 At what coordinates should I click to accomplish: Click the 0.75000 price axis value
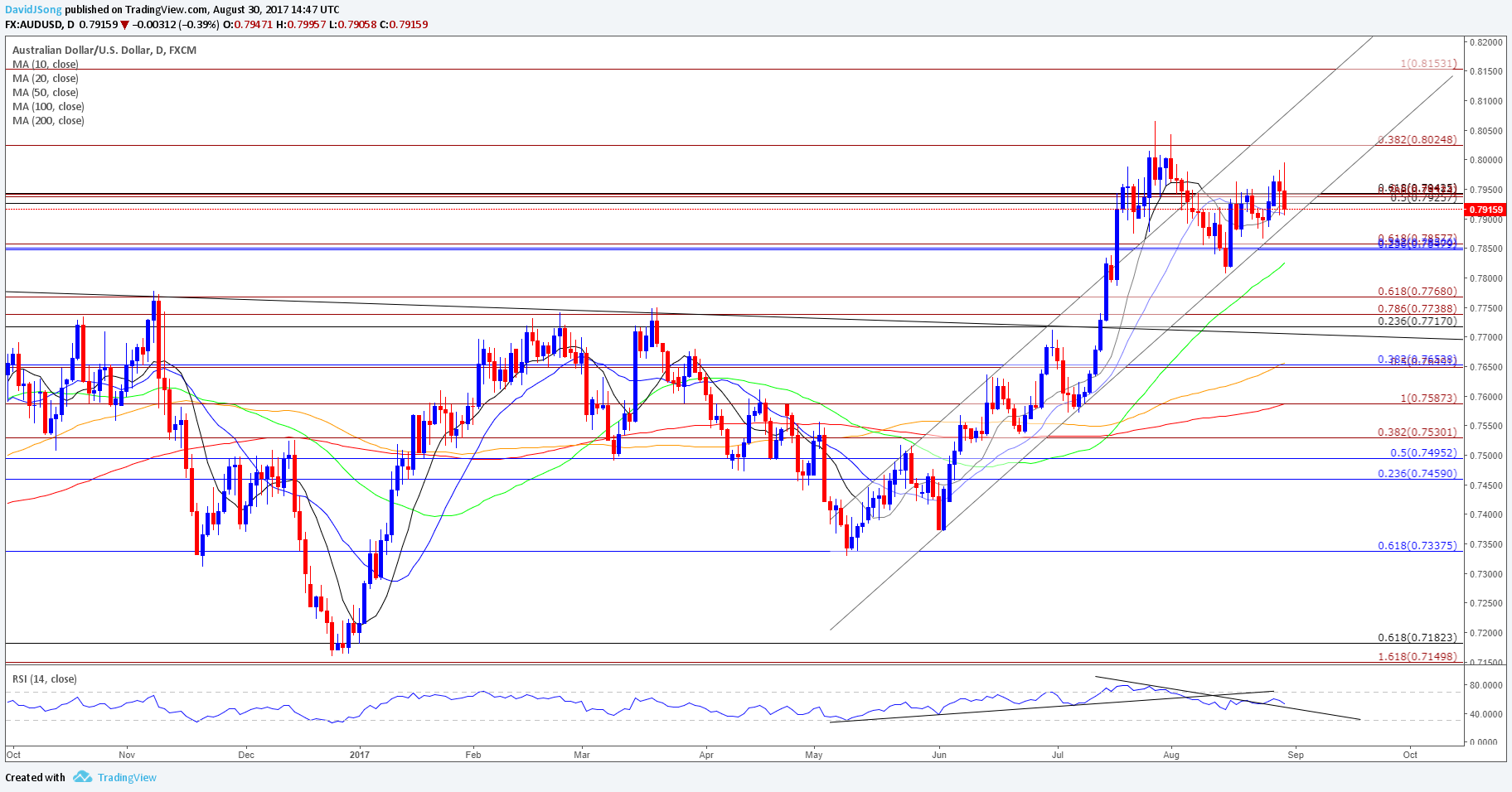click(1487, 456)
